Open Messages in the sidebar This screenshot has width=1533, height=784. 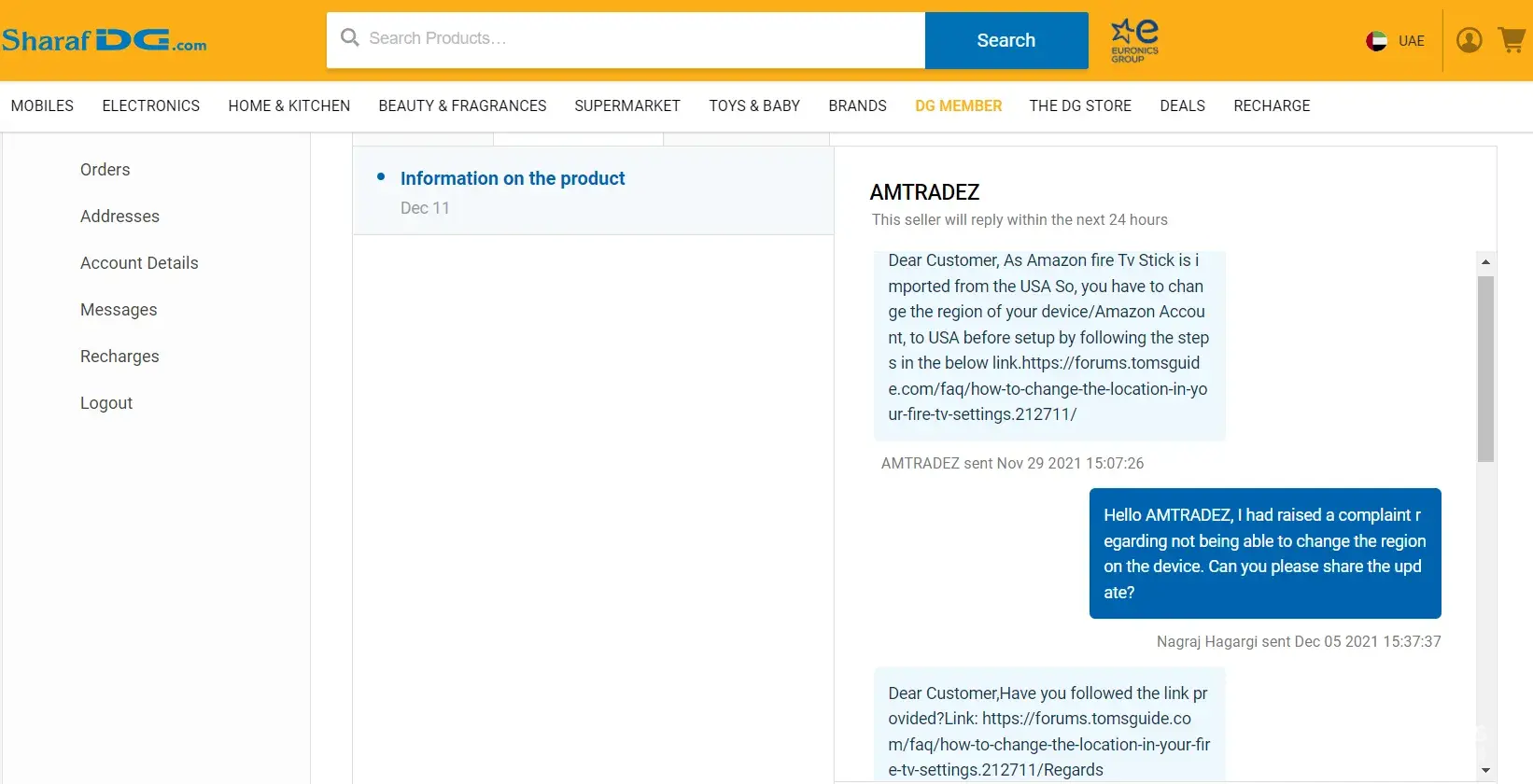[x=119, y=310]
